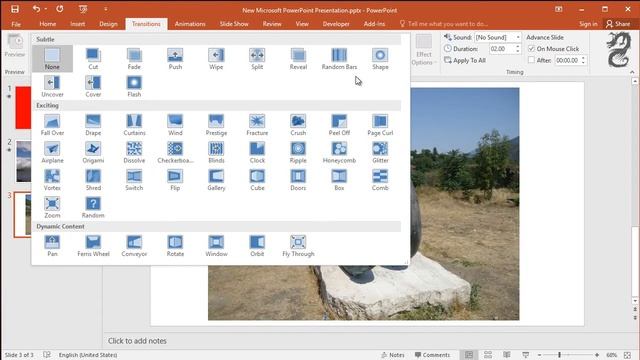The height and width of the screenshot is (360, 640).
Task: Select the Prestige transition
Action: pyautogui.click(x=216, y=125)
